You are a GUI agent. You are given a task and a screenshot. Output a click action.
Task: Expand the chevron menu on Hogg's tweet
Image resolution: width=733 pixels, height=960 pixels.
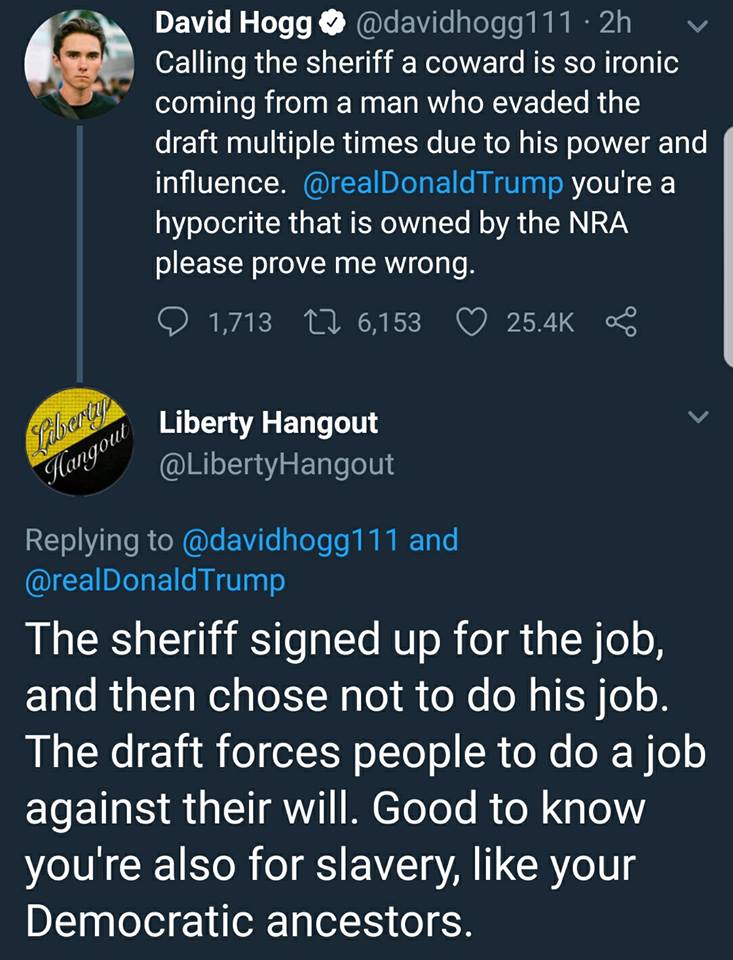coord(697,27)
